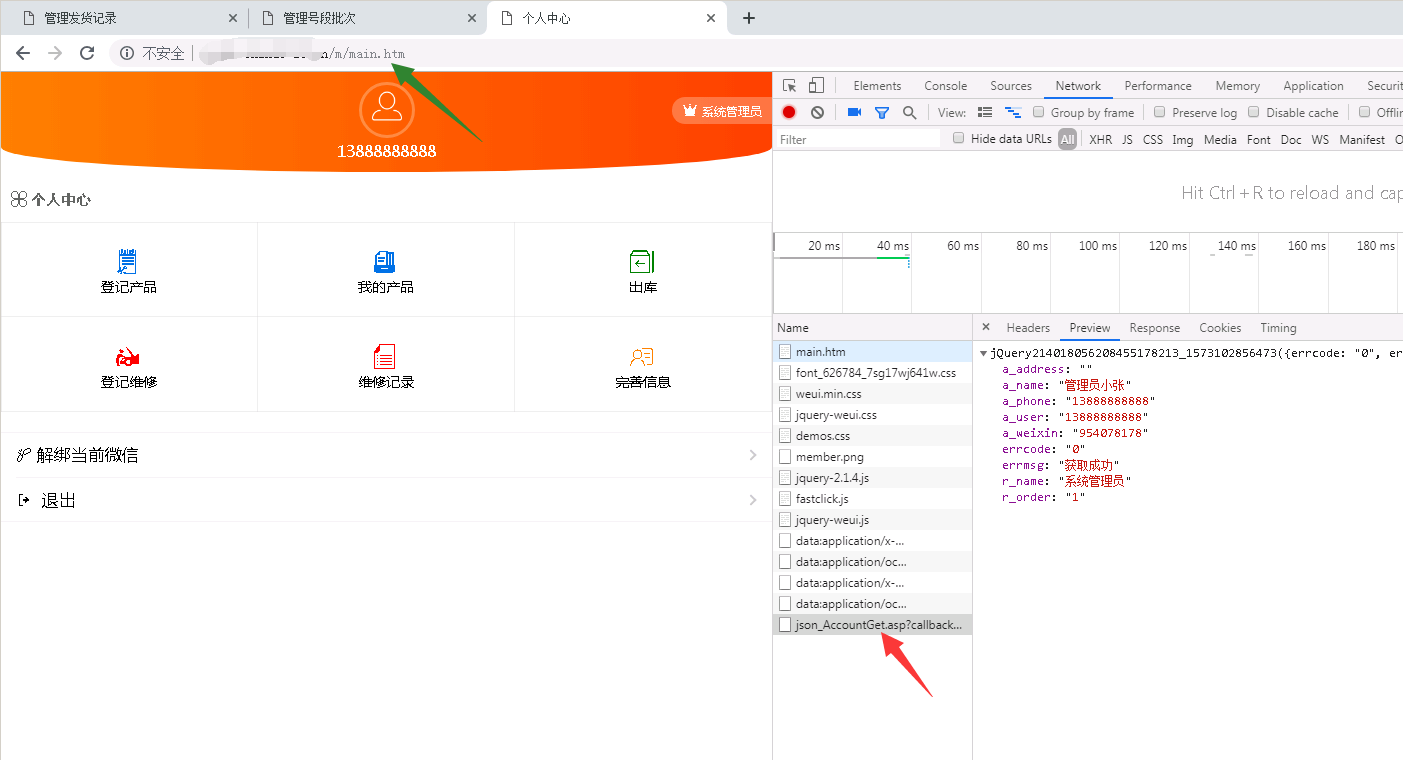Close the 个人中心 tab
The image size is (1403, 760).
click(x=711, y=18)
